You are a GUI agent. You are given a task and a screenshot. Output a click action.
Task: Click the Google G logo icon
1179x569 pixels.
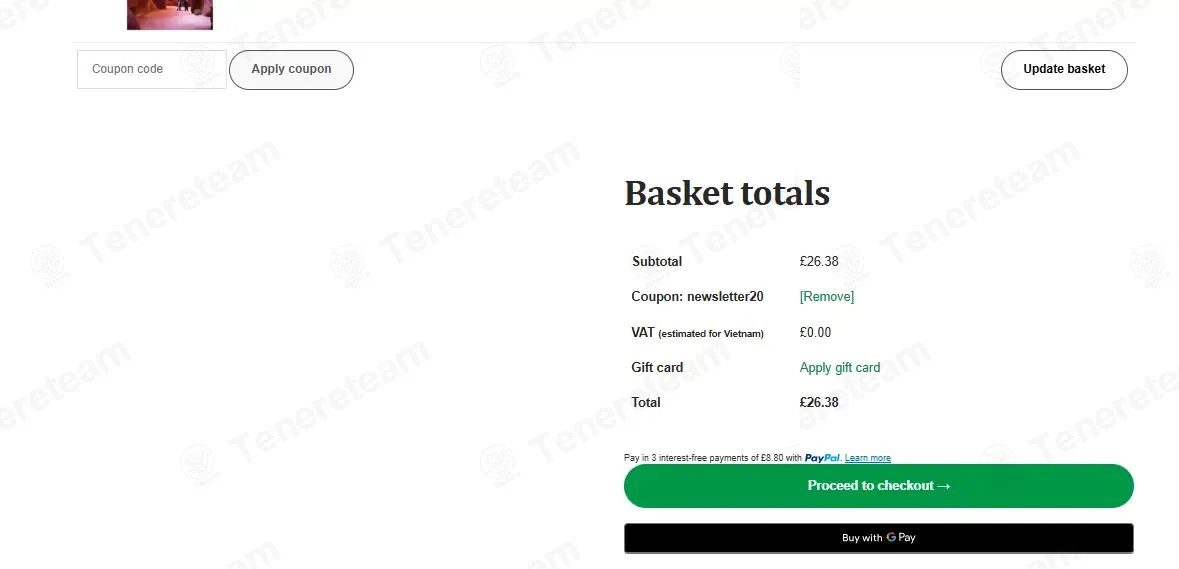click(x=891, y=537)
